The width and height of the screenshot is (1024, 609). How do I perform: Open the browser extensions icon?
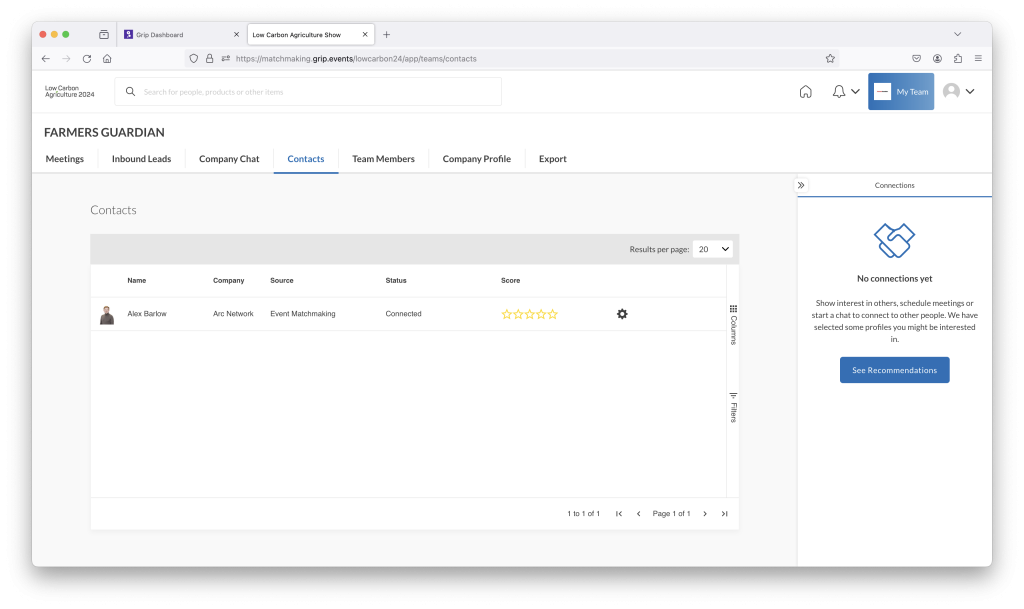[x=957, y=59]
